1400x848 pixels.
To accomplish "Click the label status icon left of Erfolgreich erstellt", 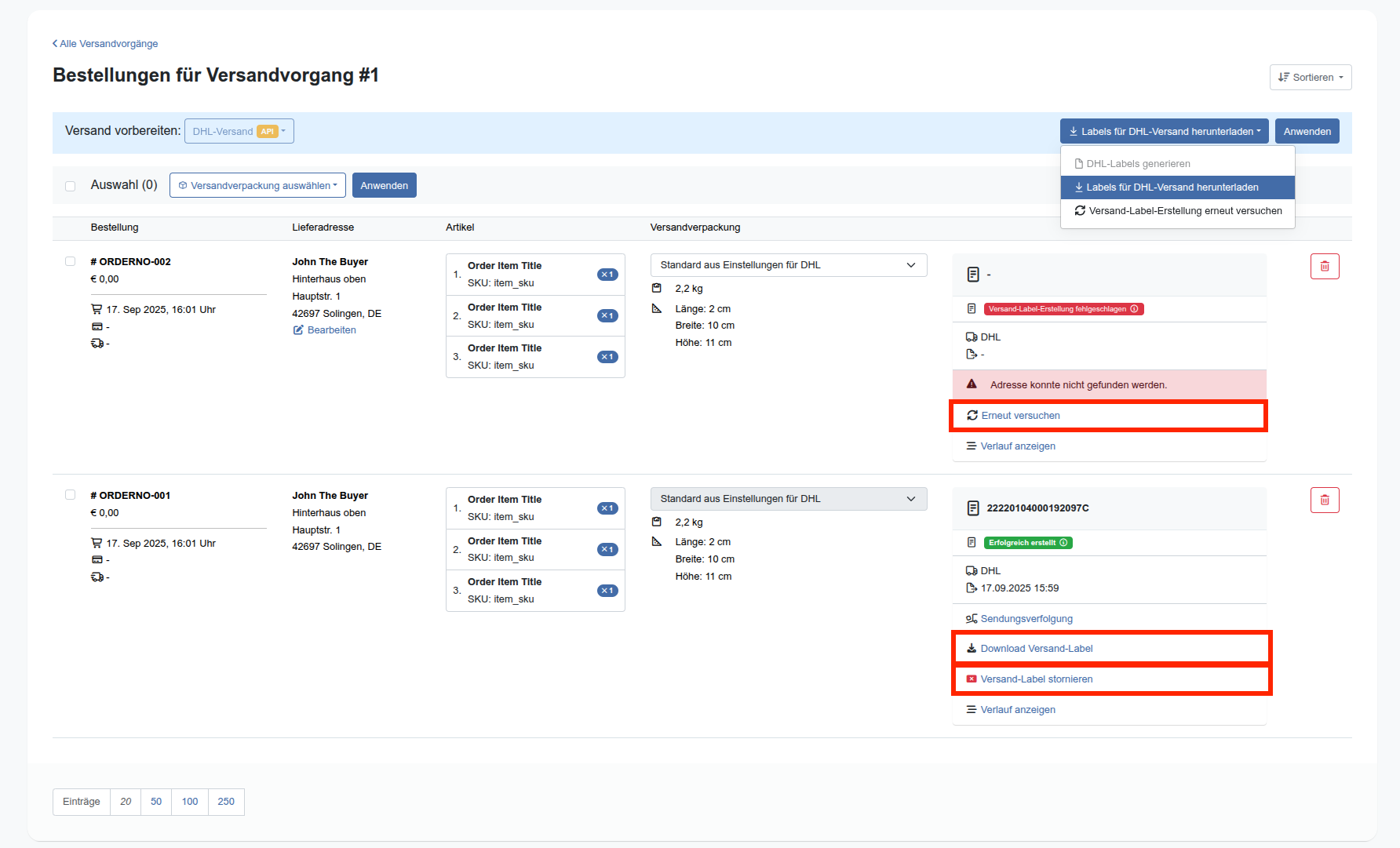I will 972,543.
